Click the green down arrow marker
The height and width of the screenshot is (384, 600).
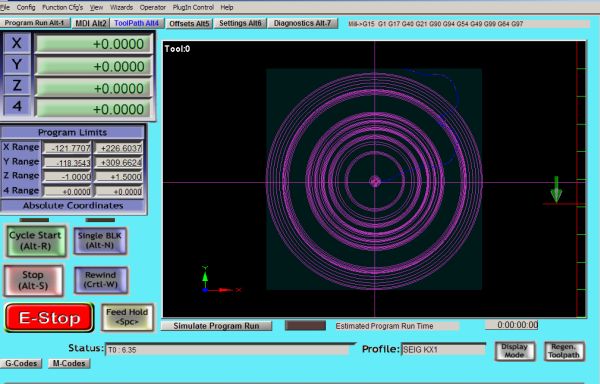pyautogui.click(x=556, y=189)
